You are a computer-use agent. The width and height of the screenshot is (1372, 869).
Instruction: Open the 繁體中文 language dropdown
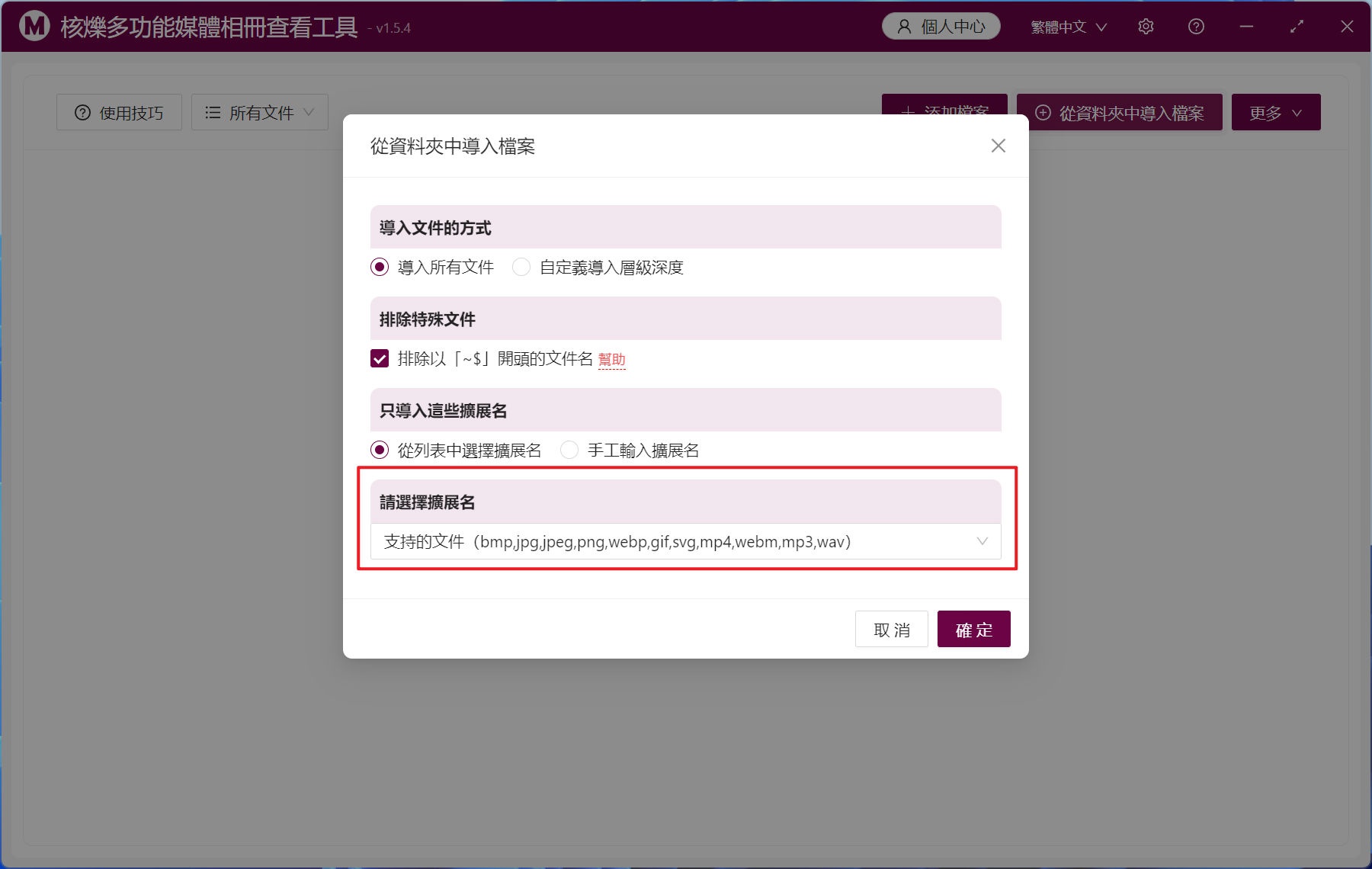click(1069, 27)
